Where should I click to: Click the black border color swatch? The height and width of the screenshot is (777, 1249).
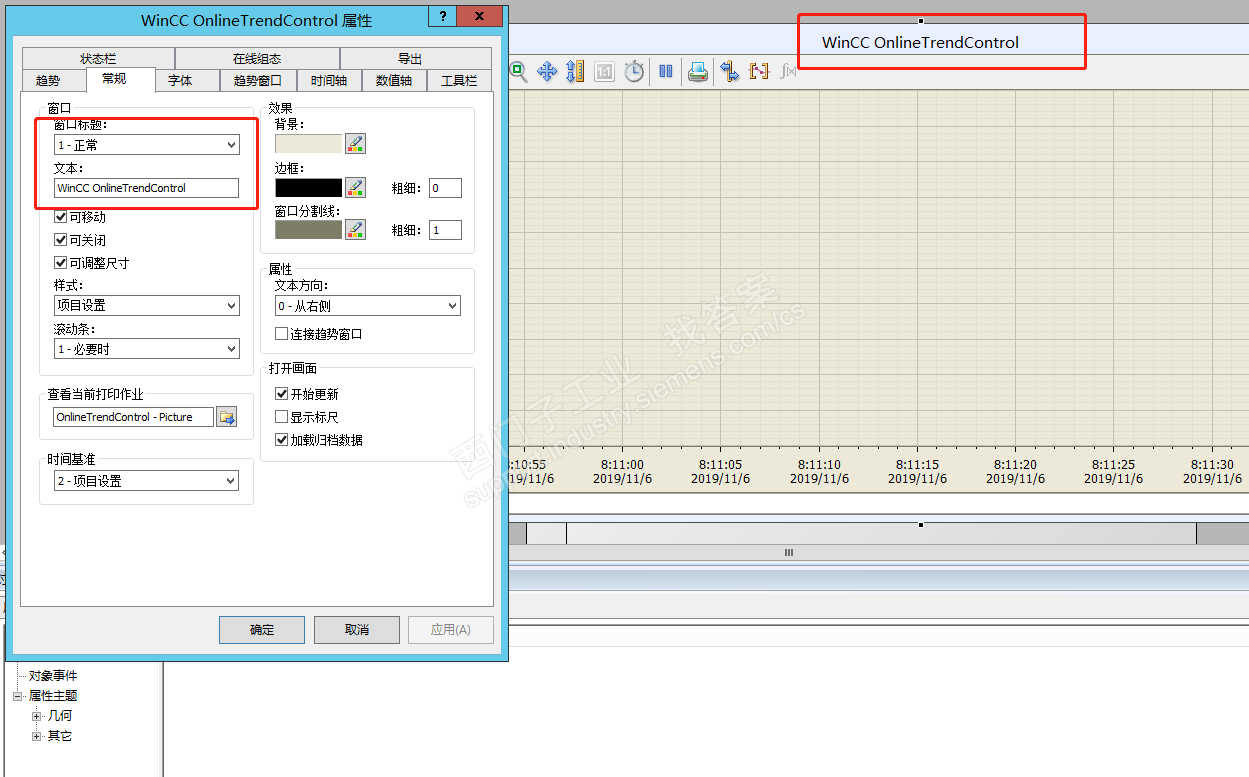click(308, 187)
